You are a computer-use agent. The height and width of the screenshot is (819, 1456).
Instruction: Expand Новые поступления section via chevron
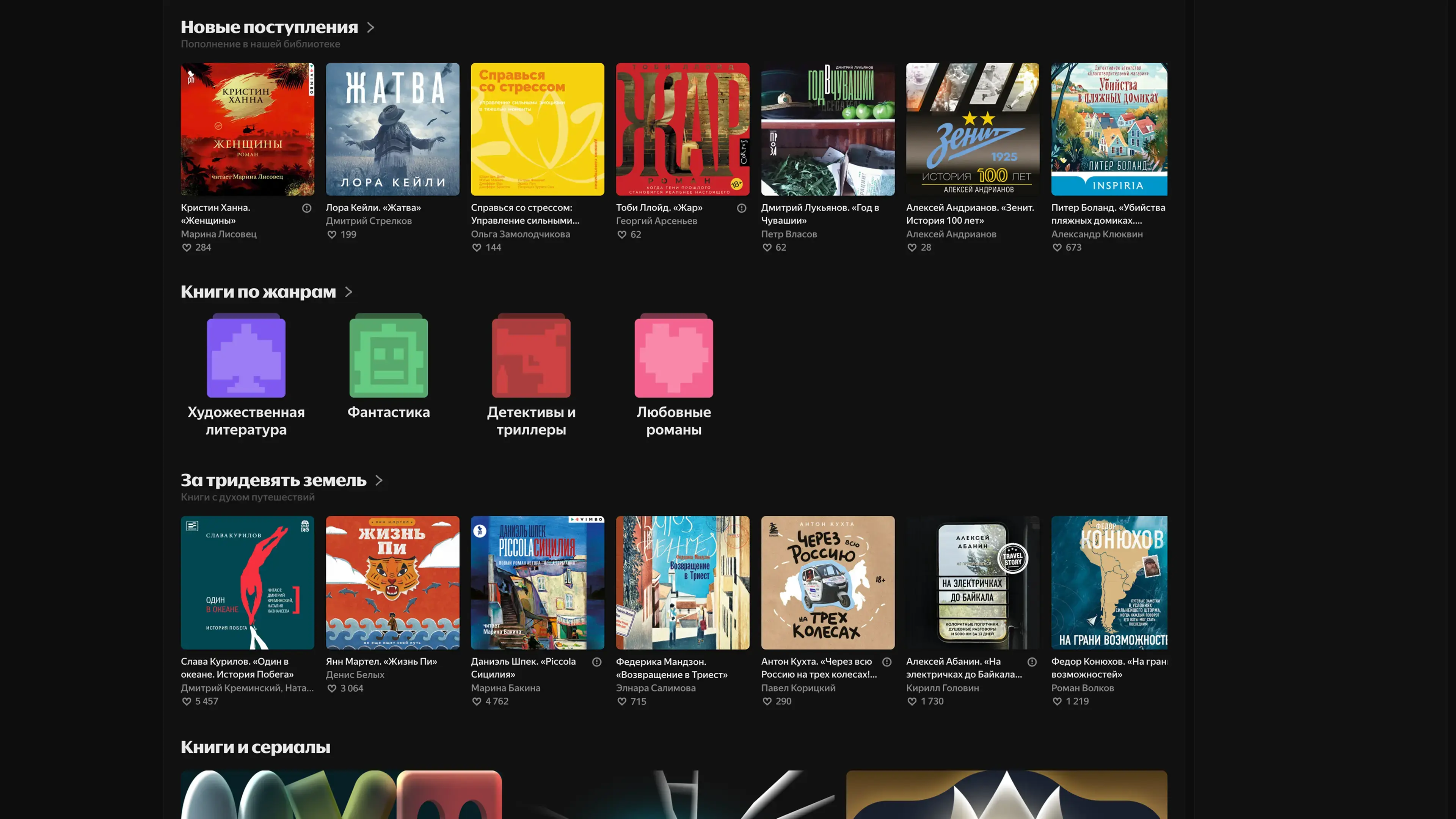[x=371, y=27]
